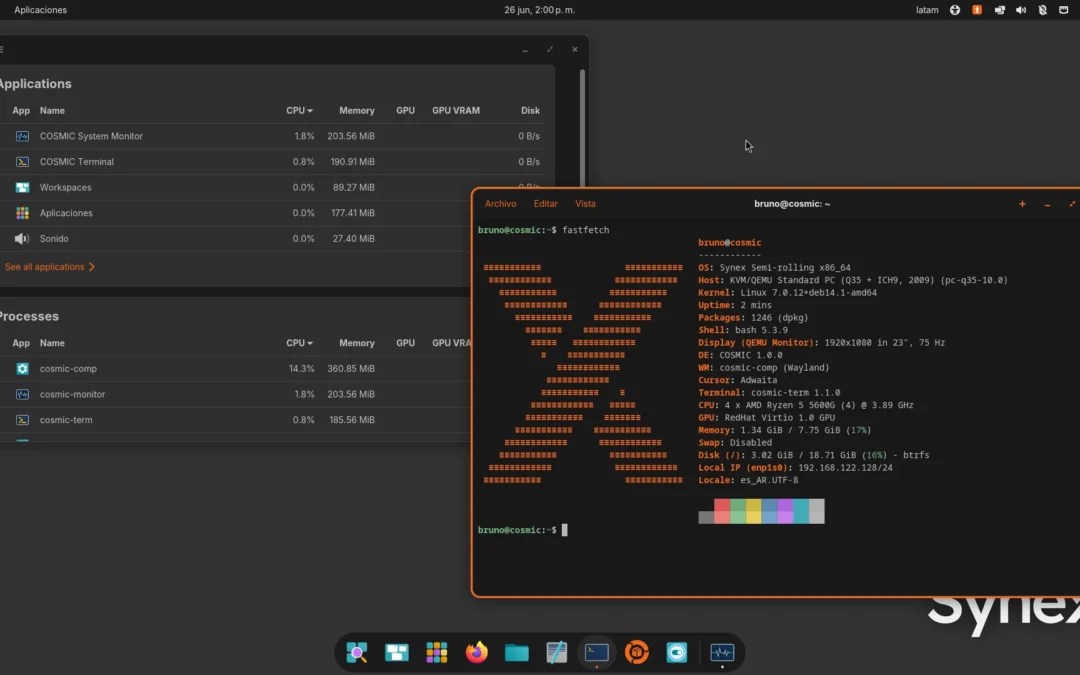Click the Workspaces app row icon
Image resolution: width=1080 pixels, height=675 pixels.
(x=22, y=187)
